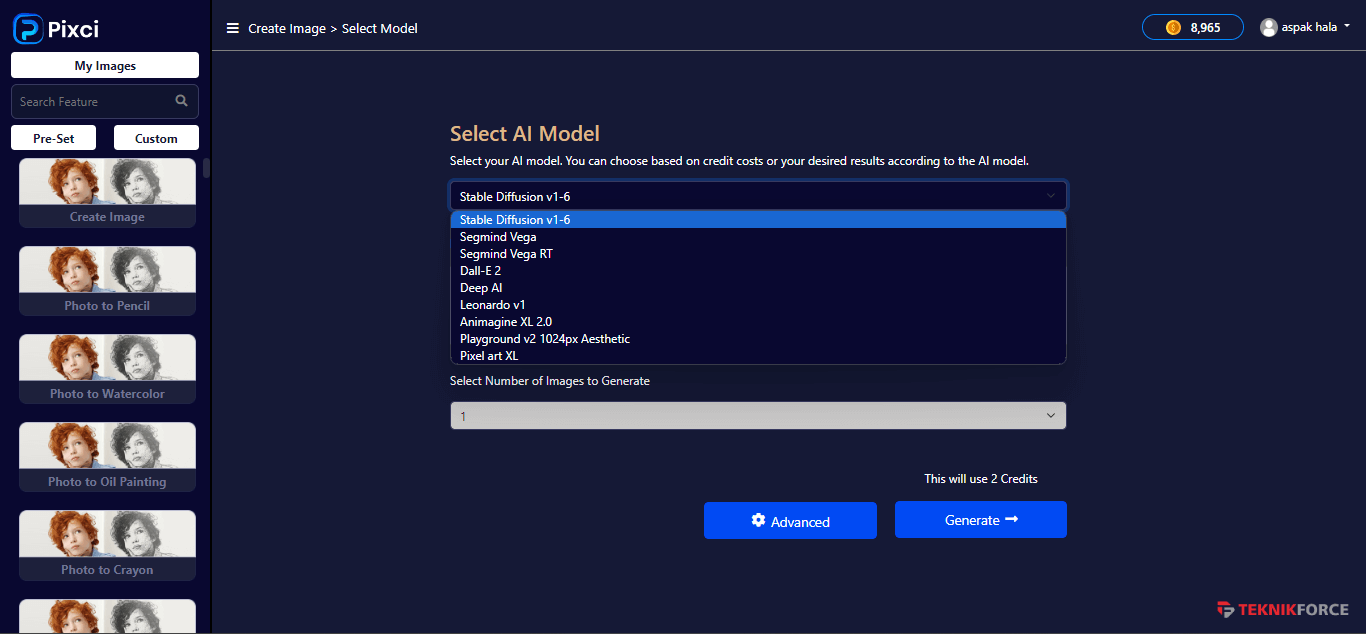Open the Photo to Crayon feature
The image size is (1366, 634).
107,545
